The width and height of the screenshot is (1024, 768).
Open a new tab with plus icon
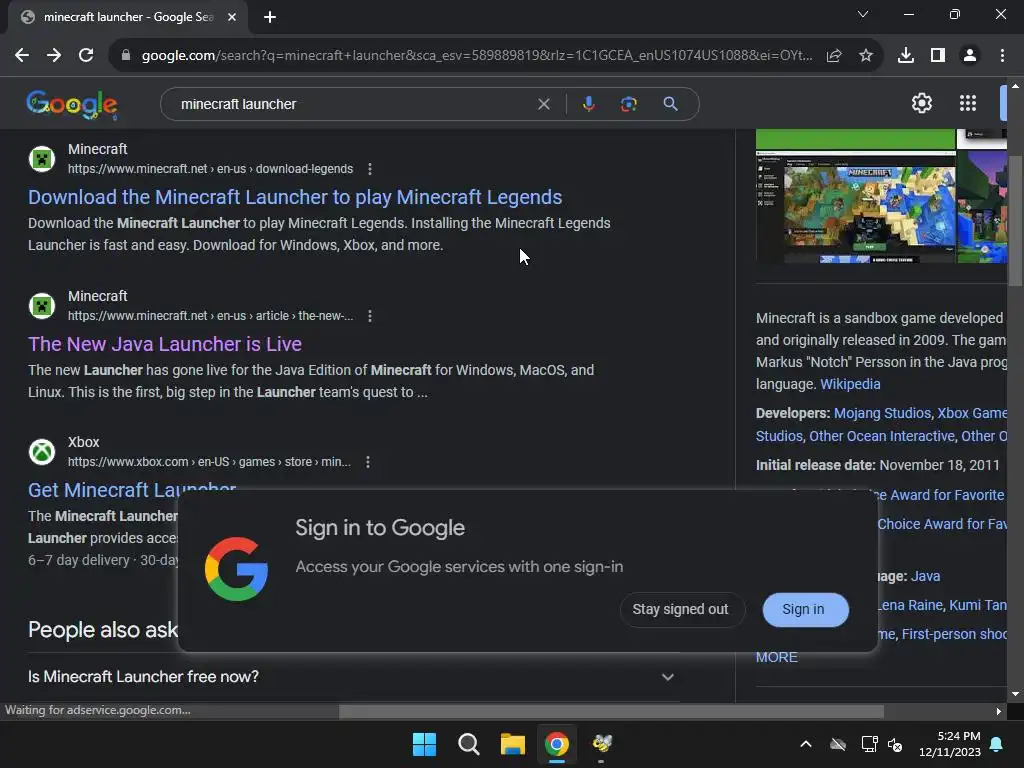pos(270,17)
